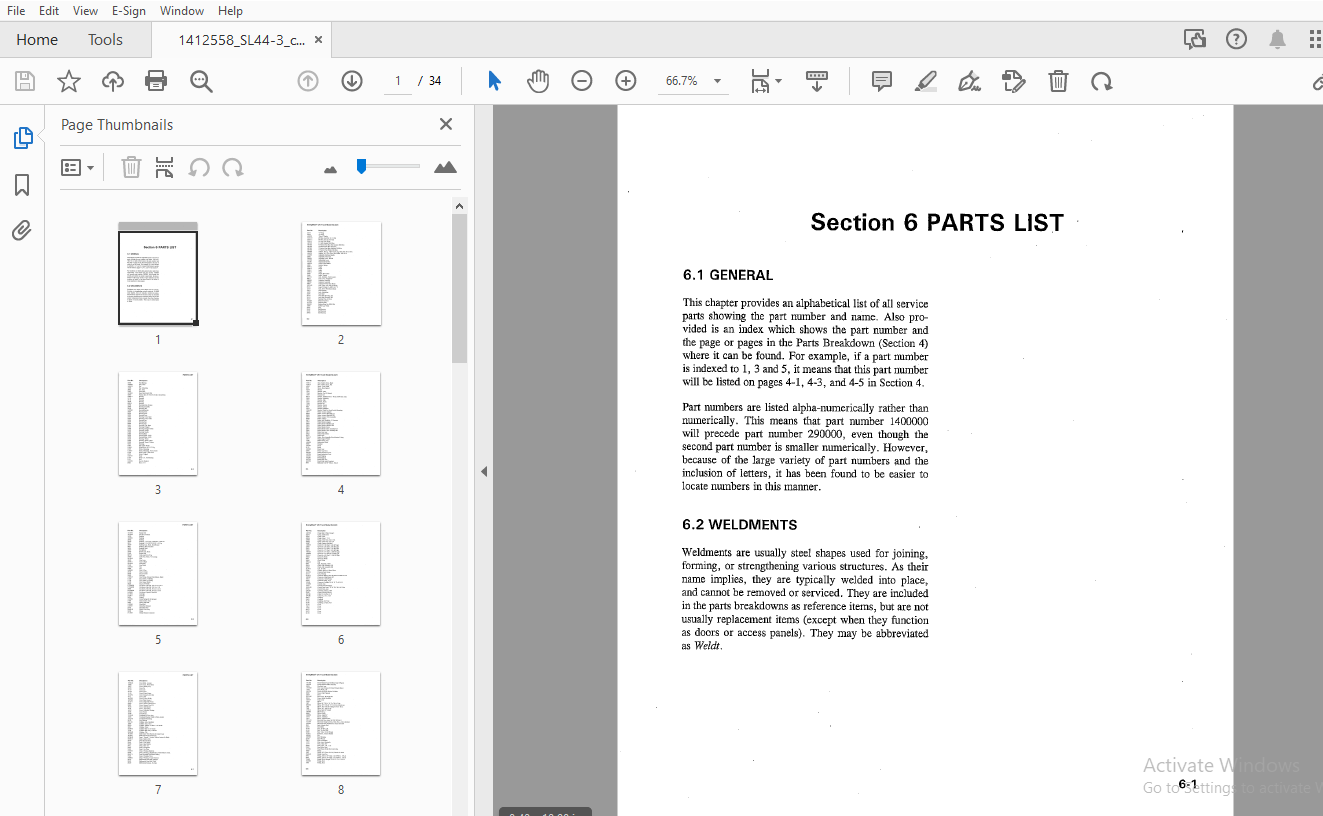Select page 6 thumbnail

click(341, 574)
